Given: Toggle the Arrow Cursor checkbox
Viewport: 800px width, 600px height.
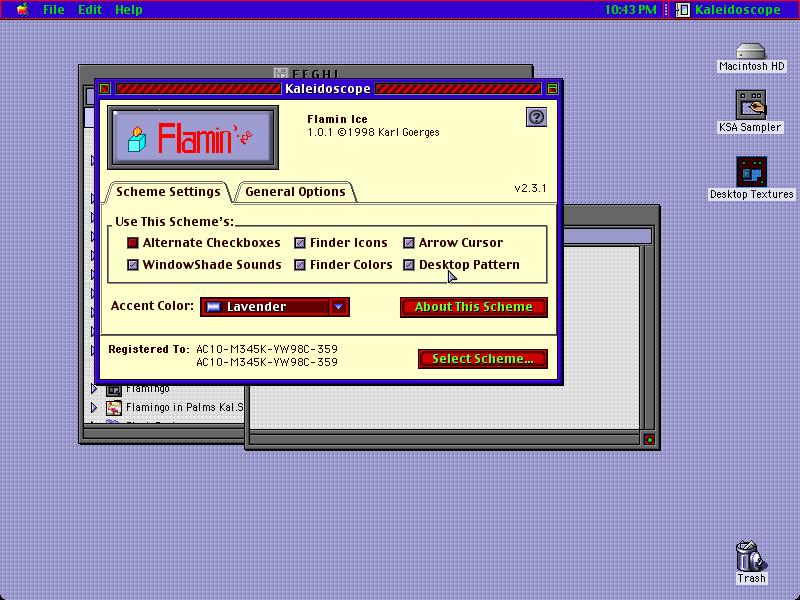Looking at the screenshot, I should point(409,243).
